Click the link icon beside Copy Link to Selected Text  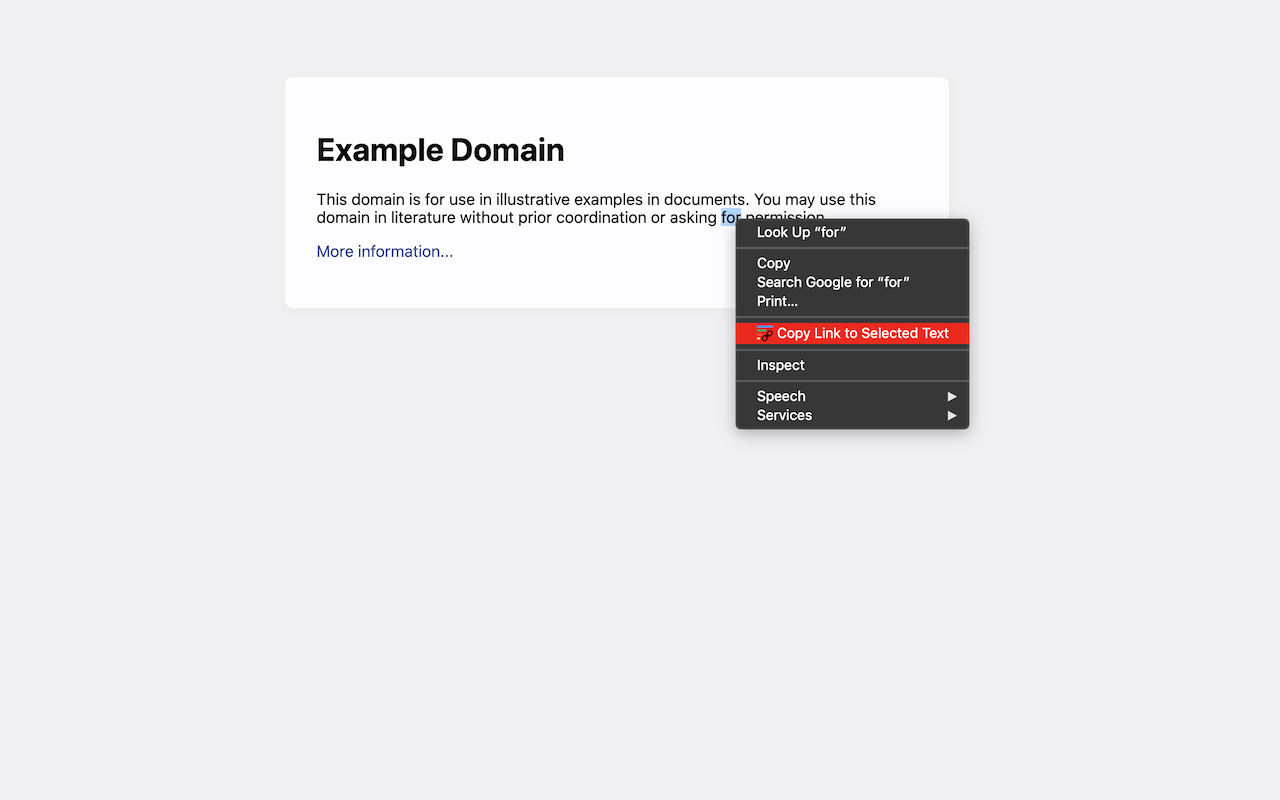click(x=765, y=333)
